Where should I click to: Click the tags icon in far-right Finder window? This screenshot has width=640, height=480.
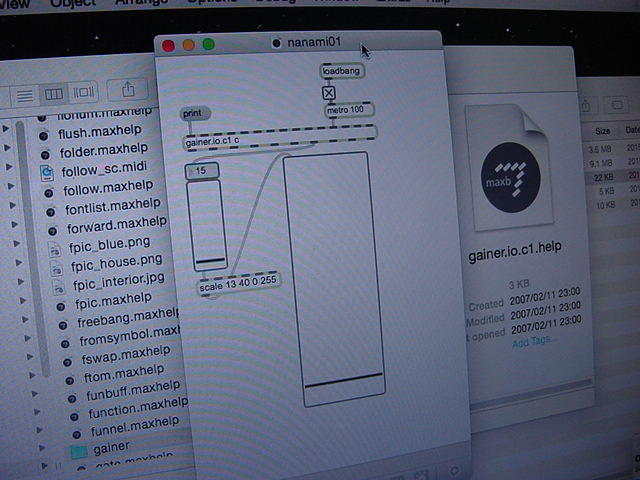click(617, 105)
